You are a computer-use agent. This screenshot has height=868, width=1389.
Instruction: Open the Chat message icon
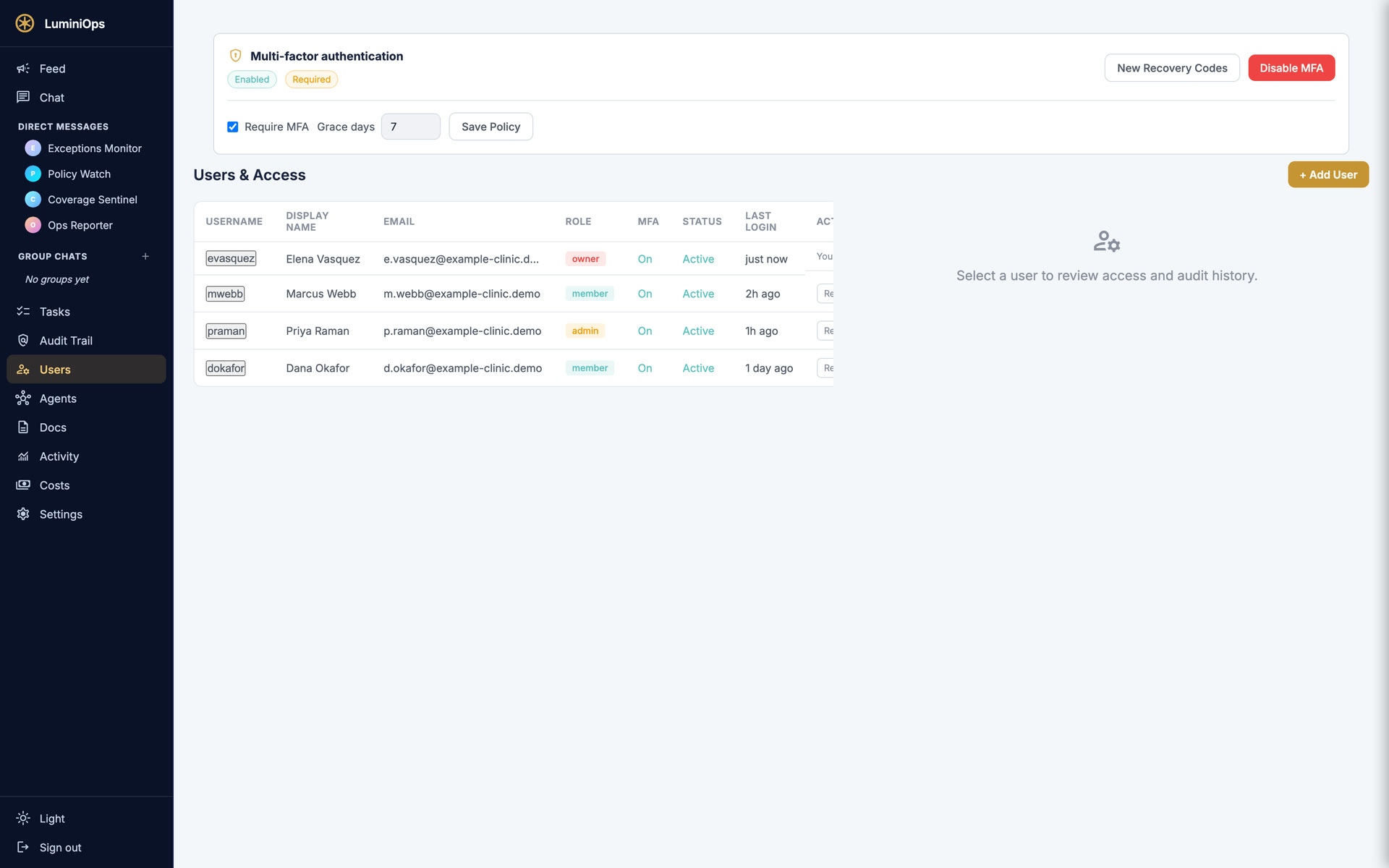pyautogui.click(x=23, y=97)
